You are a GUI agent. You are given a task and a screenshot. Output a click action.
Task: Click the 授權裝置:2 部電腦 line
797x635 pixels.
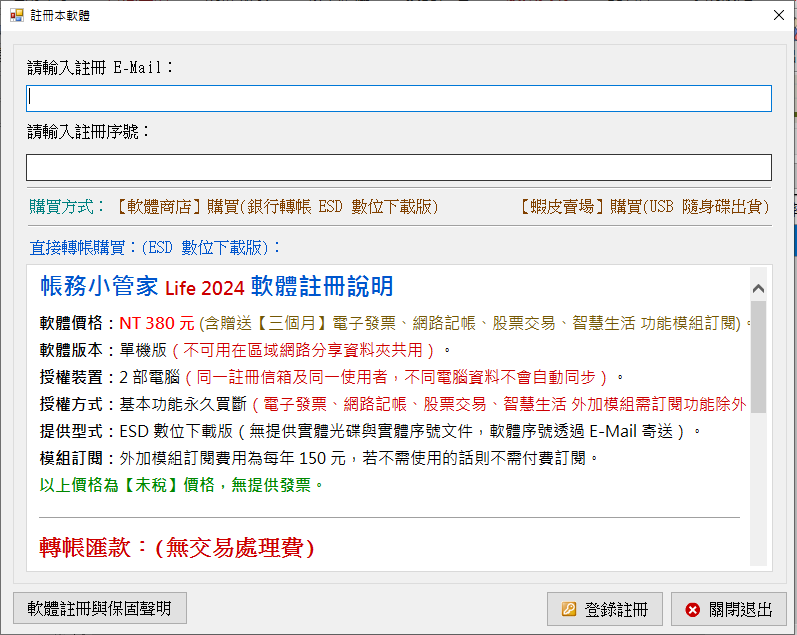331,377
